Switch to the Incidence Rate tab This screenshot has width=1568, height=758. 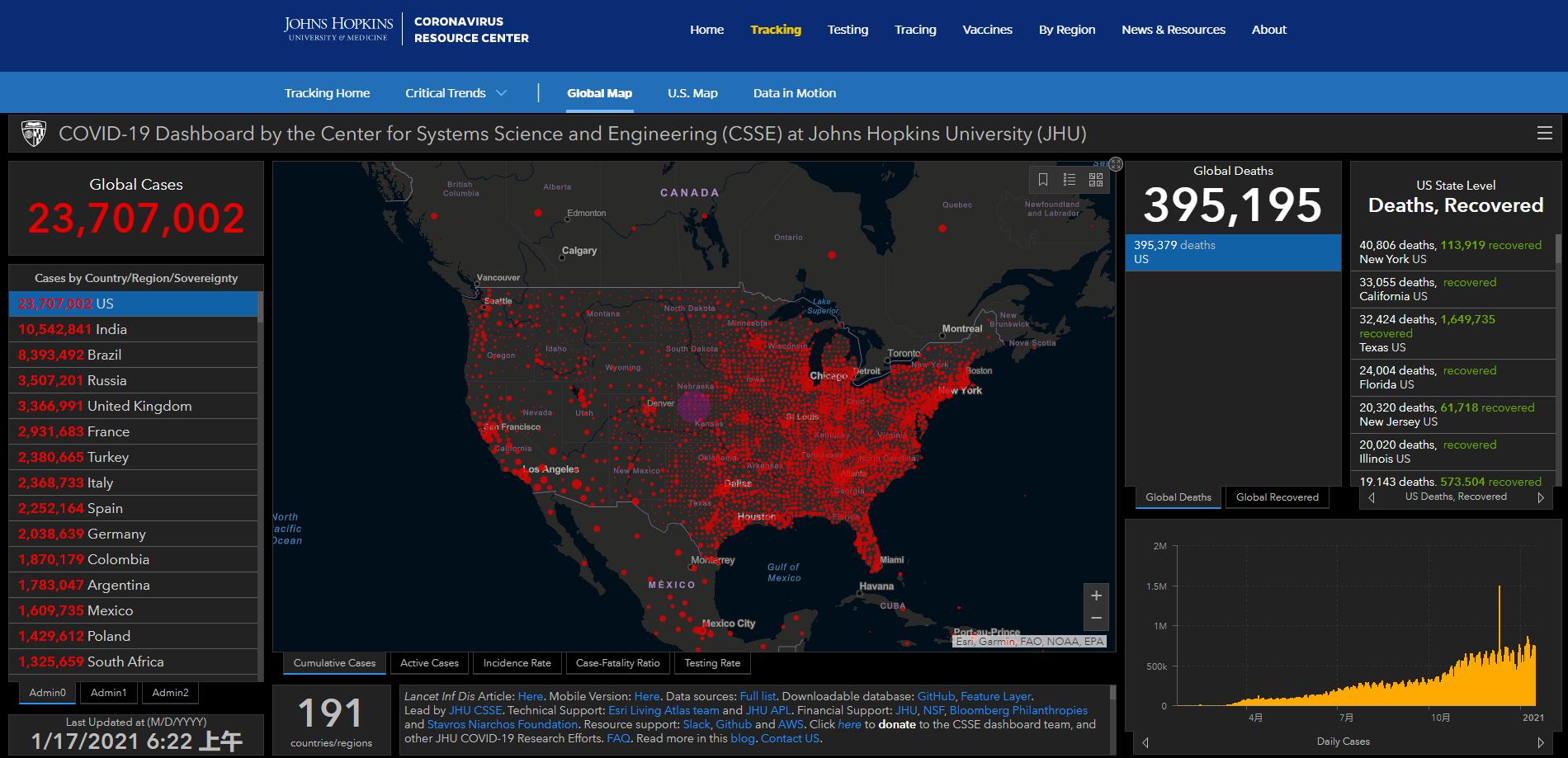[517, 663]
